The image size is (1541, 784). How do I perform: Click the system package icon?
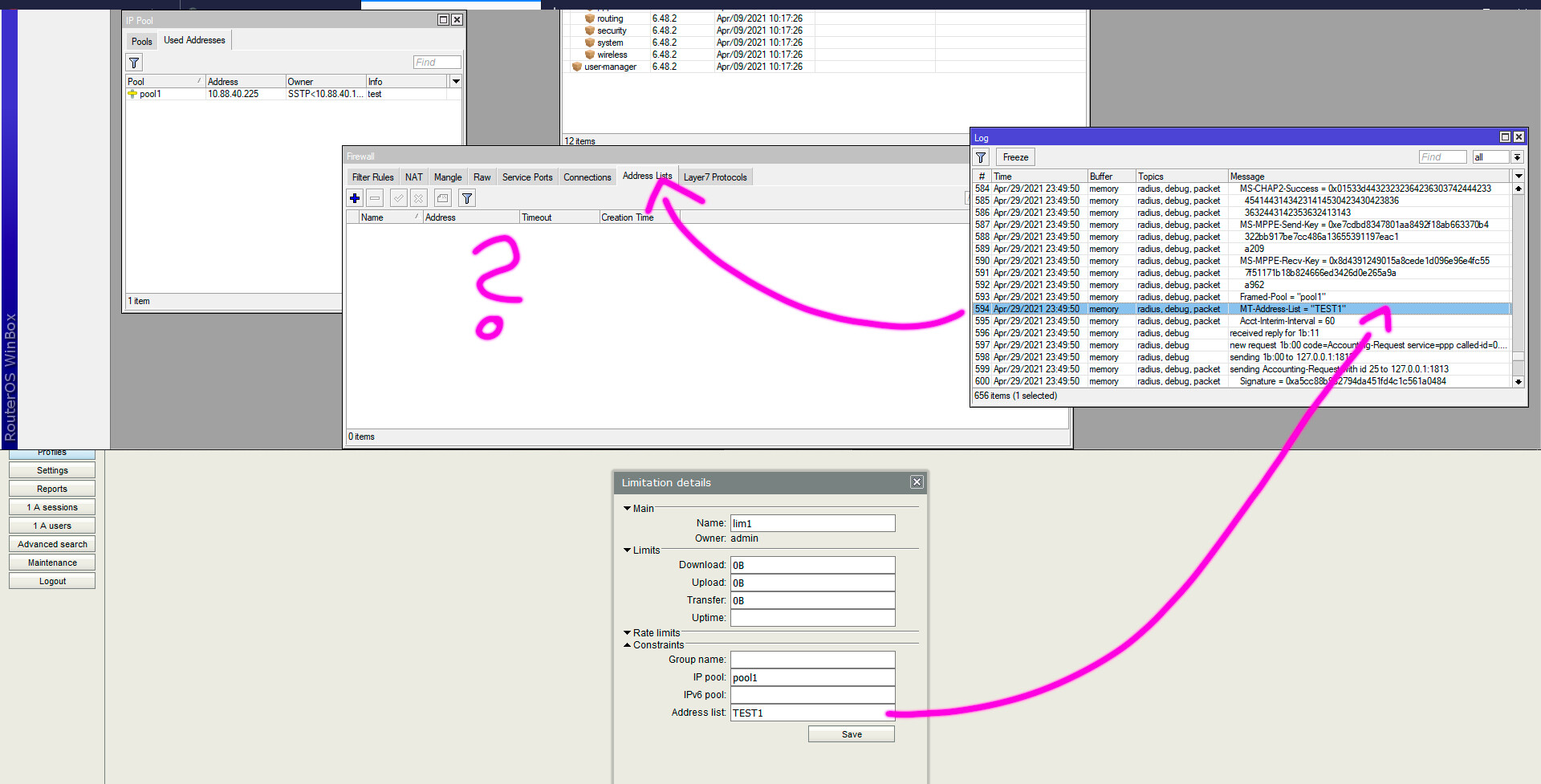coord(590,43)
